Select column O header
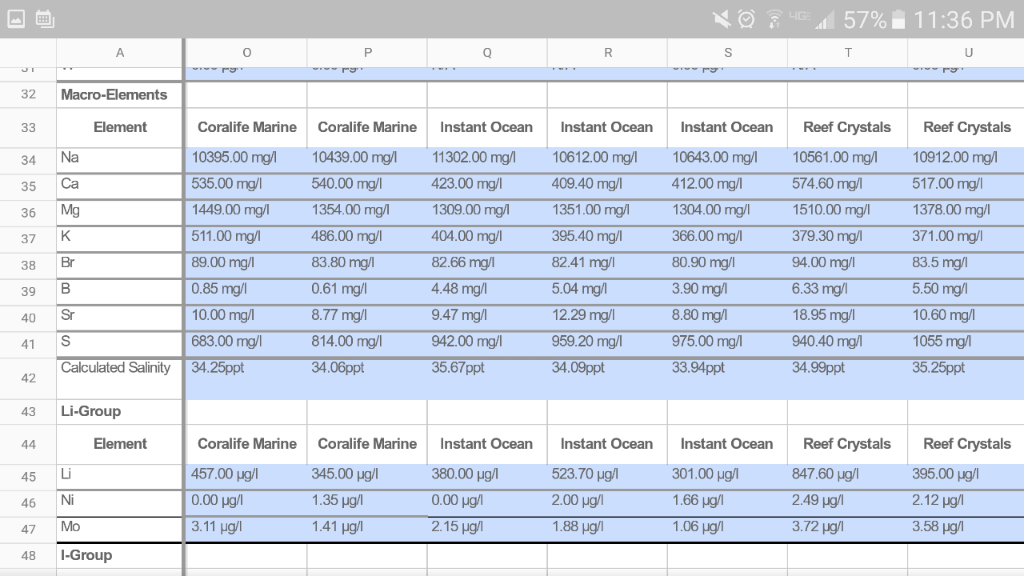 pyautogui.click(x=247, y=53)
